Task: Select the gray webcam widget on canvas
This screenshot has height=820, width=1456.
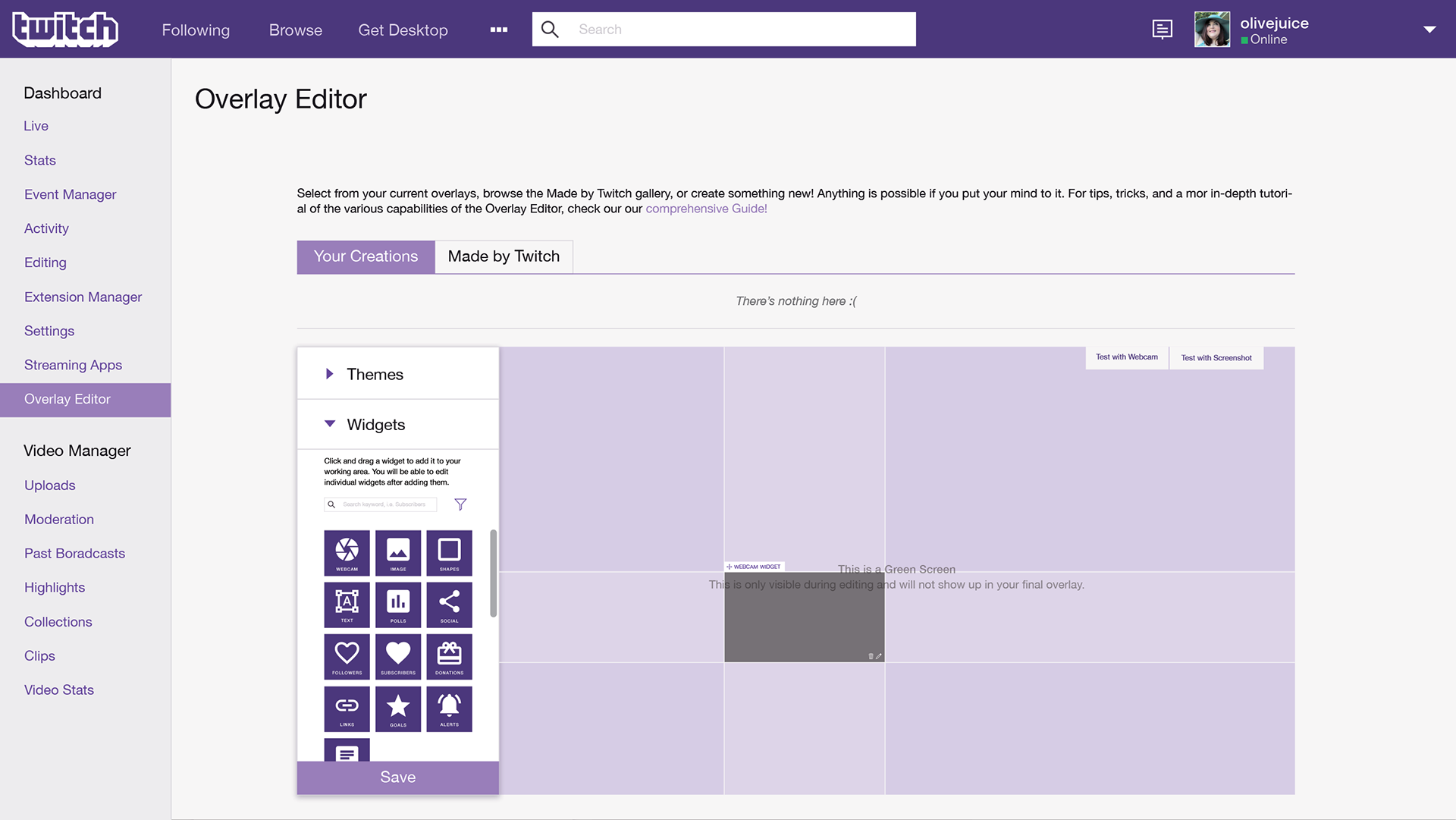Action: [x=804, y=617]
